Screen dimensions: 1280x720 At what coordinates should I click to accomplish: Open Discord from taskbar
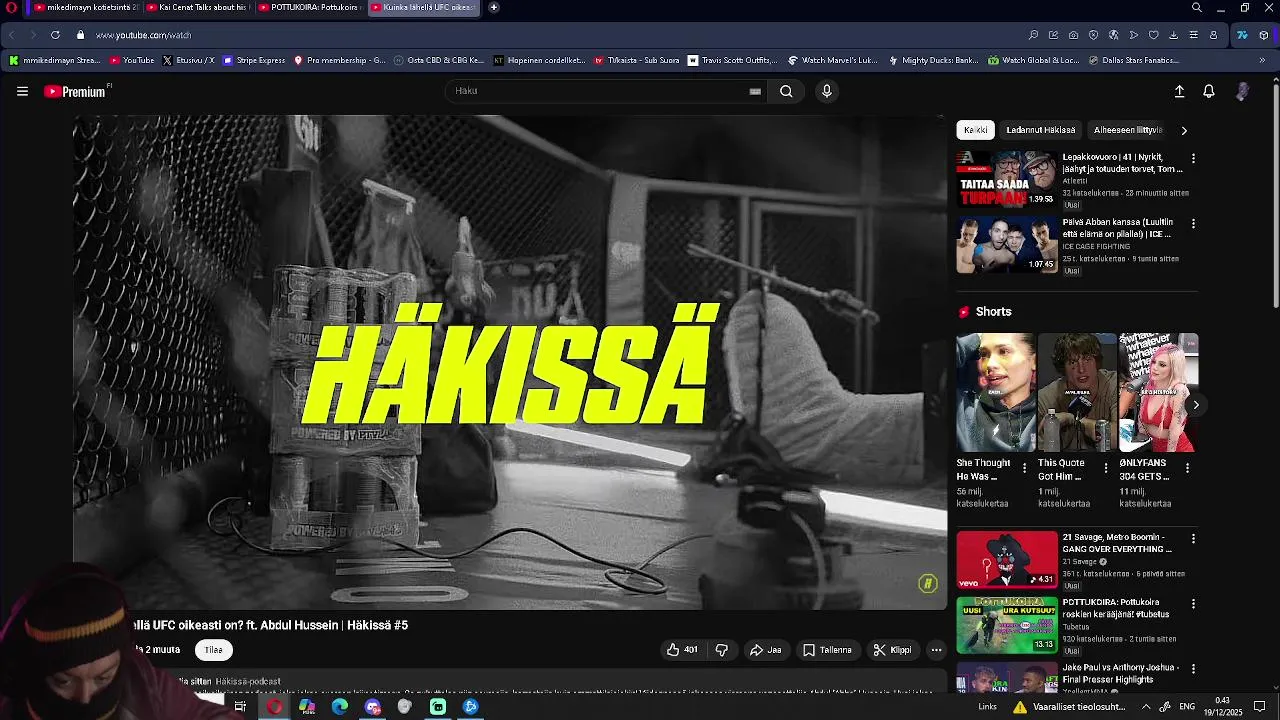tap(373, 707)
